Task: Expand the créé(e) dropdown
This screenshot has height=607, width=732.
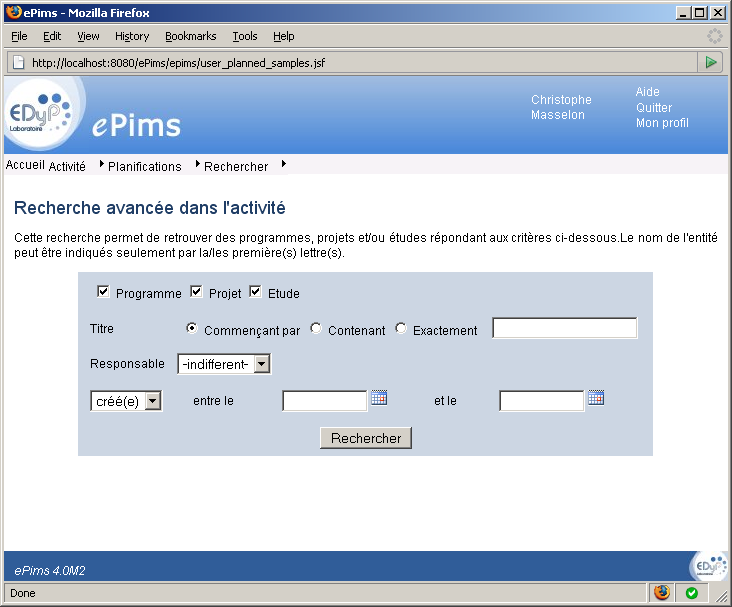Action: pos(126,401)
